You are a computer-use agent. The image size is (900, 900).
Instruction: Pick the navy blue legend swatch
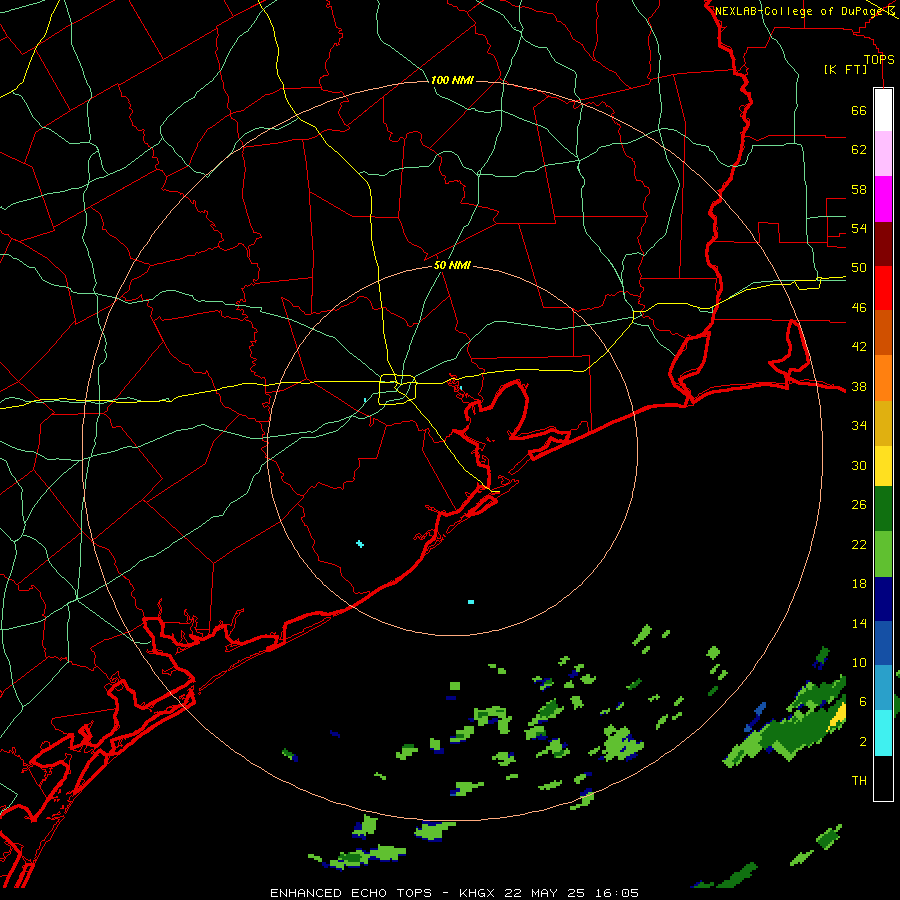coord(883,599)
